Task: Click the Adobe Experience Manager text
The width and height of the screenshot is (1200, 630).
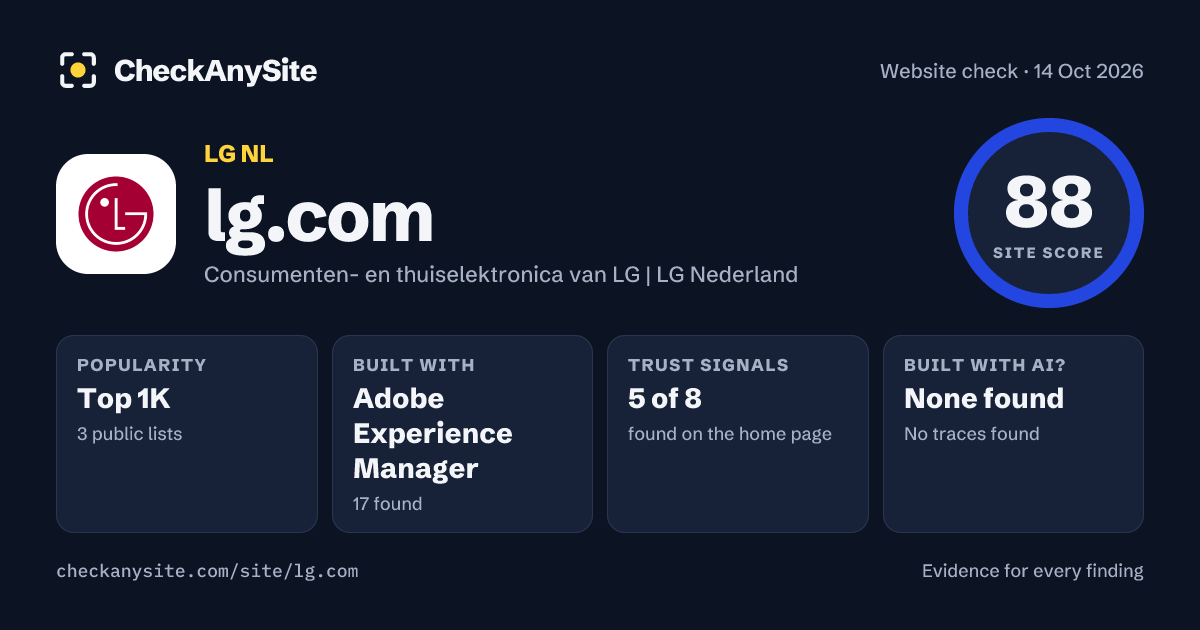Action: (x=433, y=433)
